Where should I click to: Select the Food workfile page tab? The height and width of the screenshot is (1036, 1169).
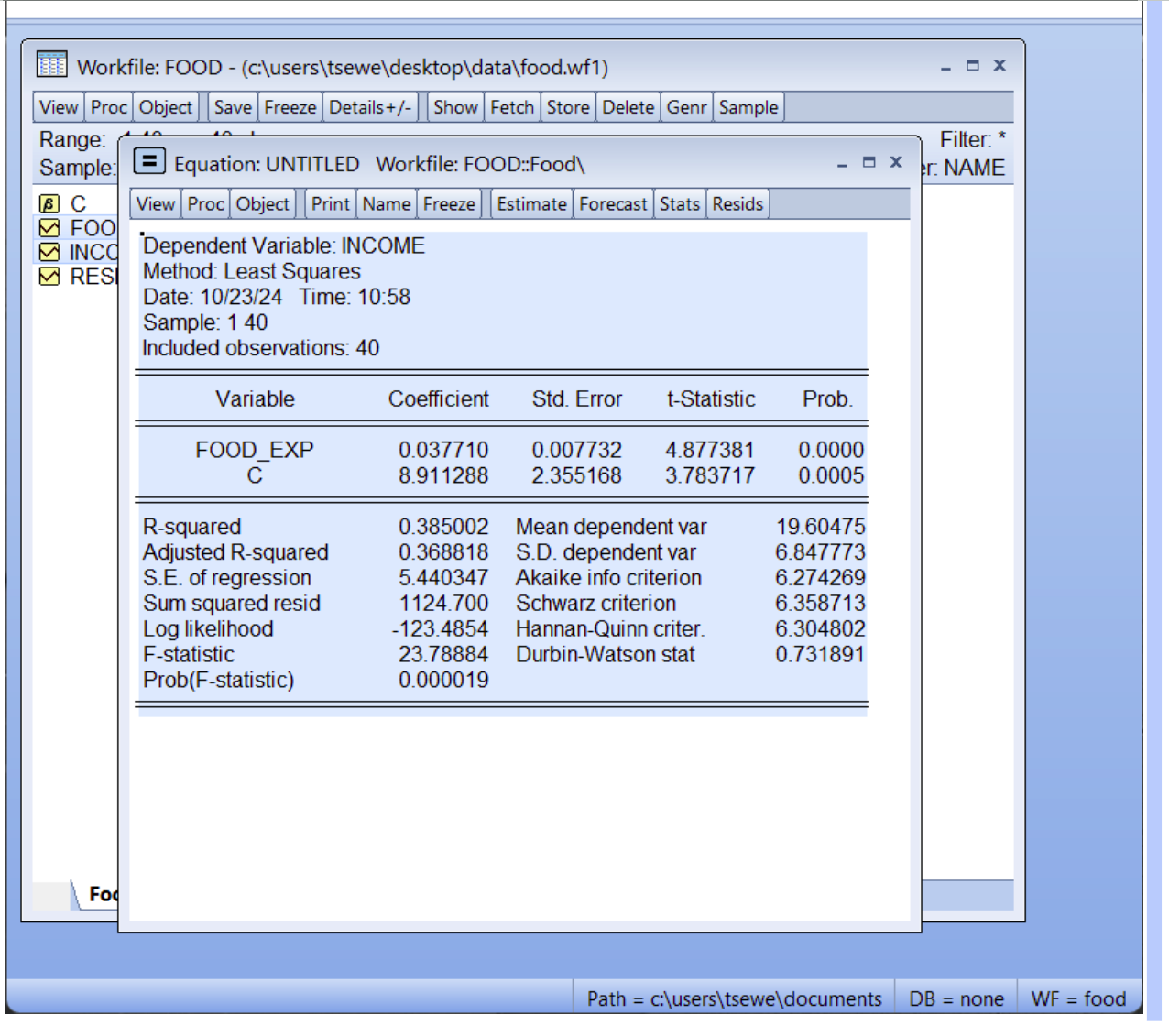[102, 894]
